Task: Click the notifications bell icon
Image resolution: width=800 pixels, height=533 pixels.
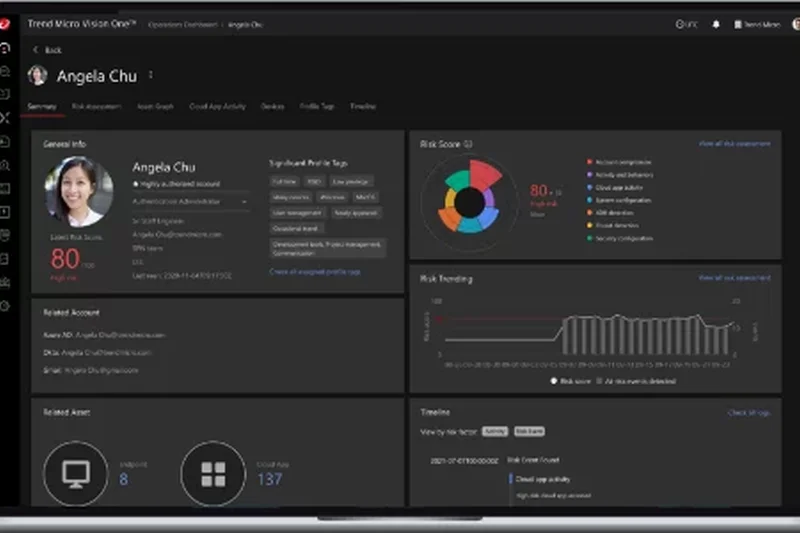Action: 716,24
